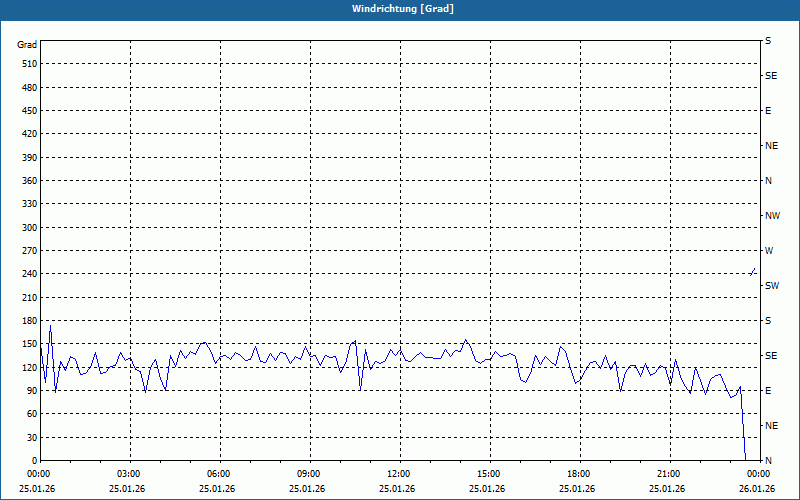Select the 12:00 time label
800x500 pixels.
pos(400,474)
